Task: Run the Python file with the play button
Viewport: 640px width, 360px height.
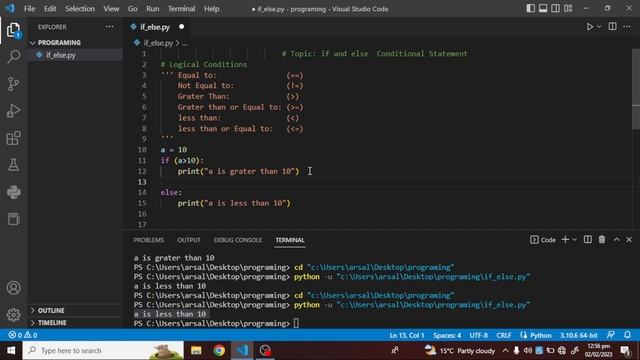Action: tap(589, 27)
